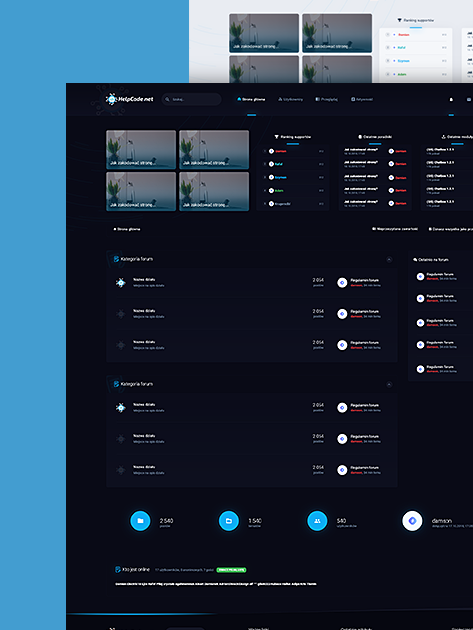Open last-post avatar in second category's top row

click(342, 408)
